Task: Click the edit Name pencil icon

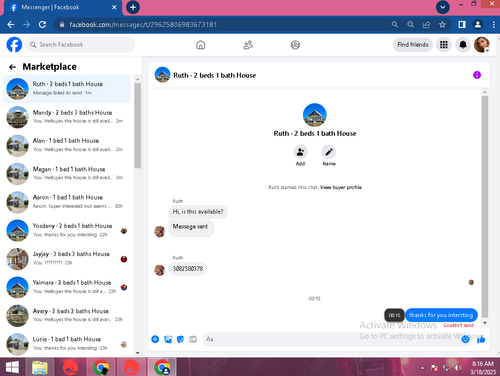Action: (329, 152)
